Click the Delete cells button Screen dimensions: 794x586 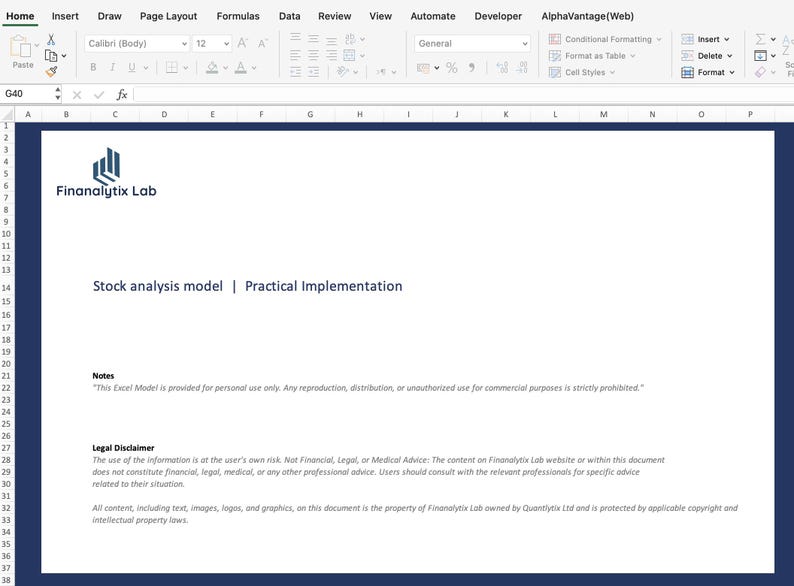pyautogui.click(x=707, y=56)
